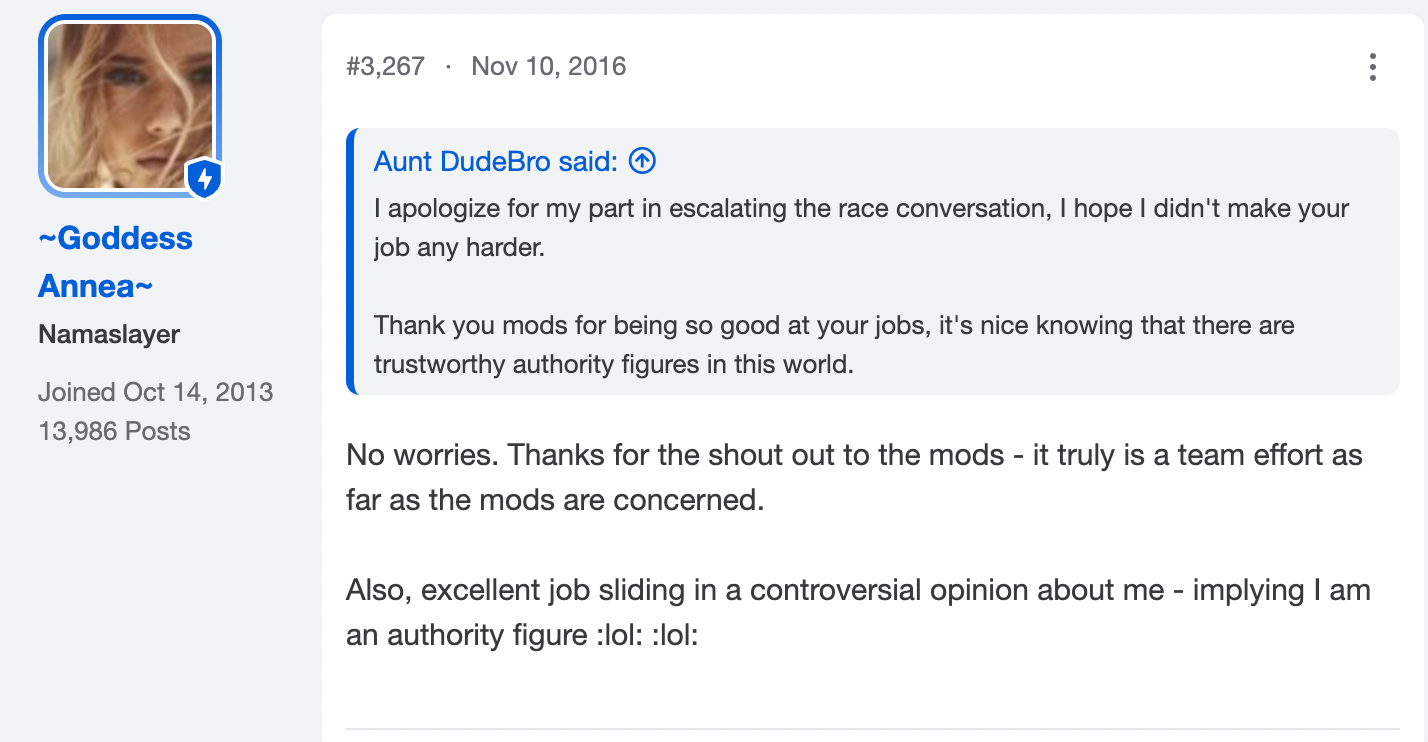The image size is (1428, 742).
Task: Click the quoted "I apologize for my part" paragraph
Action: 862,228
